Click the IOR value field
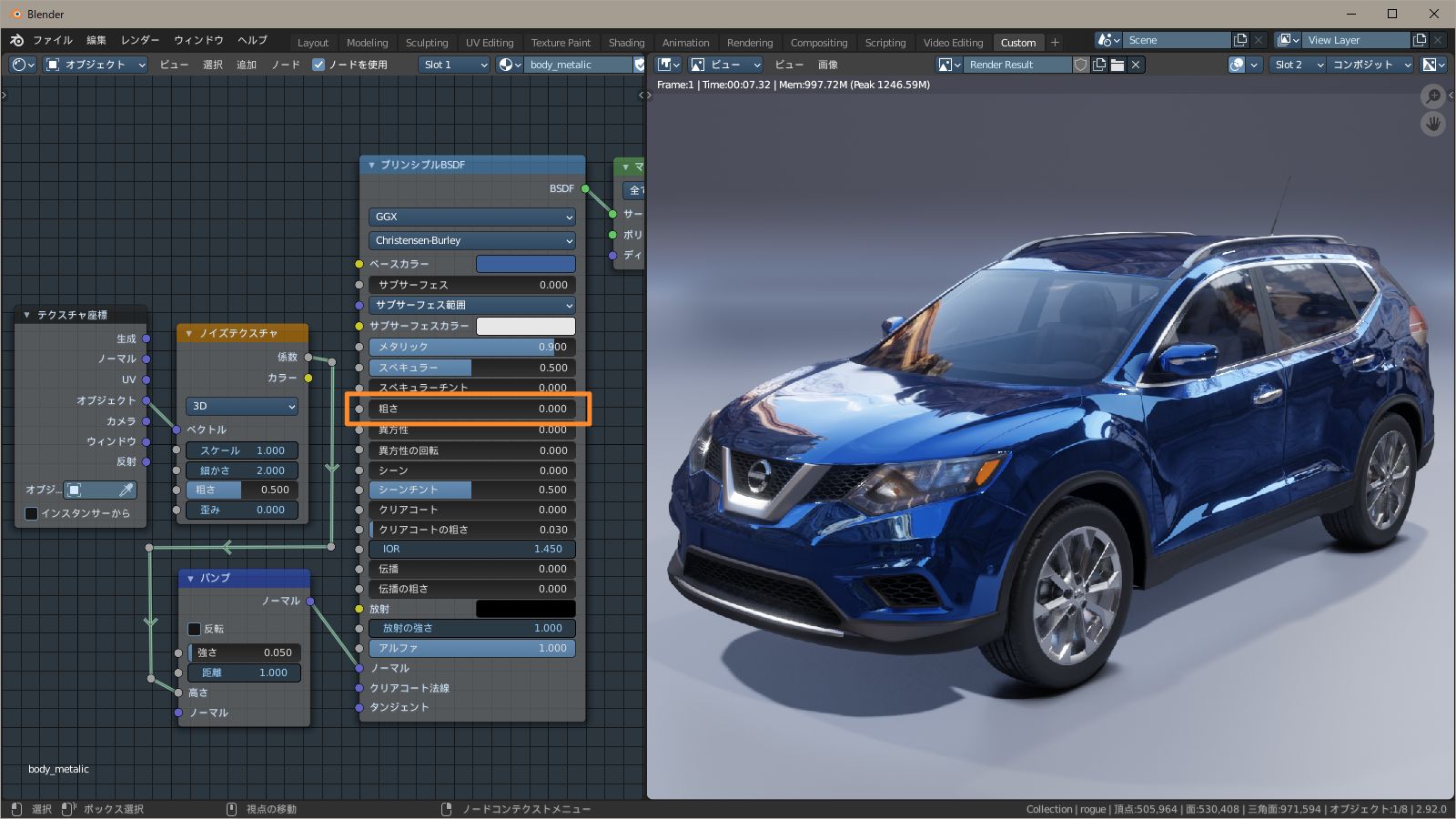This screenshot has width=1456, height=819. (x=472, y=549)
